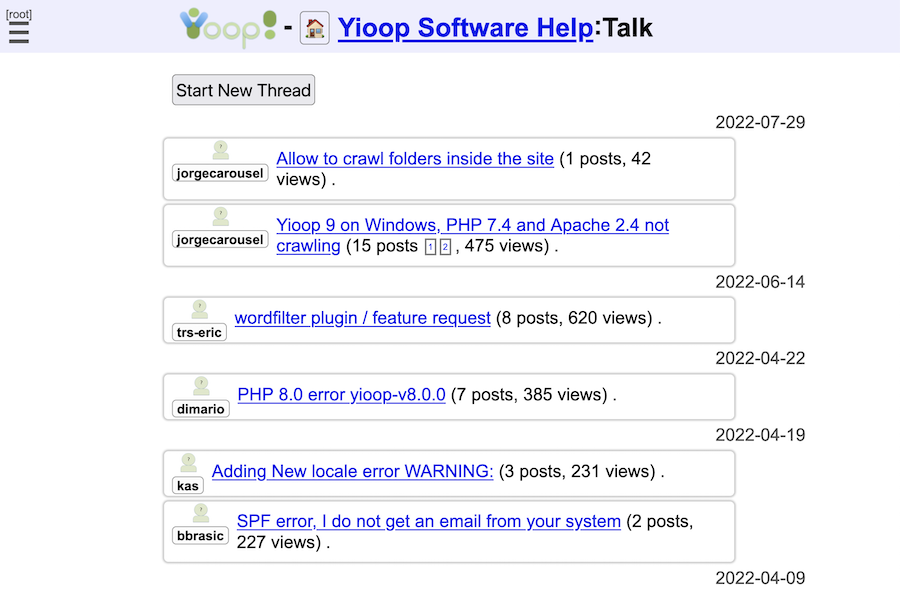Click the 2022-06-14 date heading
Image resolution: width=900 pixels, height=589 pixels.
click(760, 282)
